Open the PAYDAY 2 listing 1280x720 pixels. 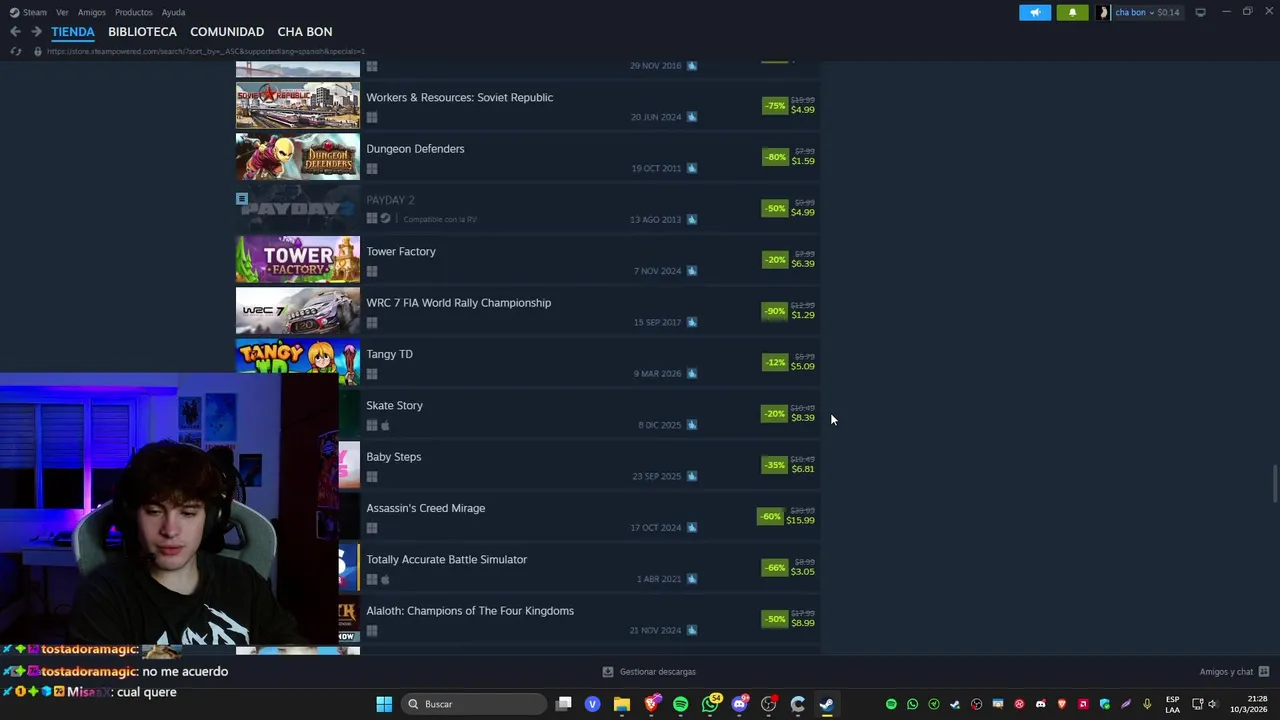pos(528,208)
